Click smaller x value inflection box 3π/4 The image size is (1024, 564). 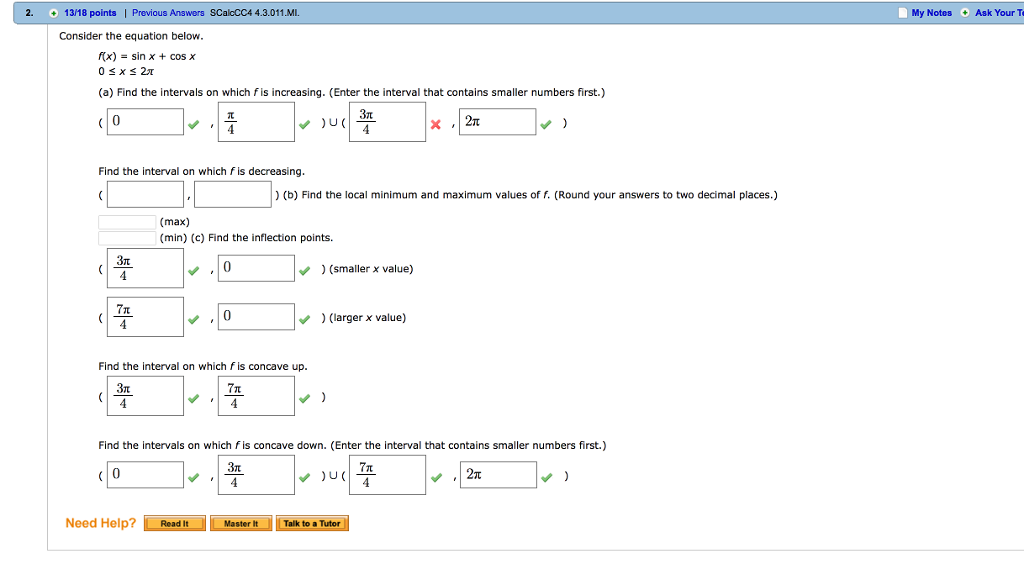click(145, 268)
